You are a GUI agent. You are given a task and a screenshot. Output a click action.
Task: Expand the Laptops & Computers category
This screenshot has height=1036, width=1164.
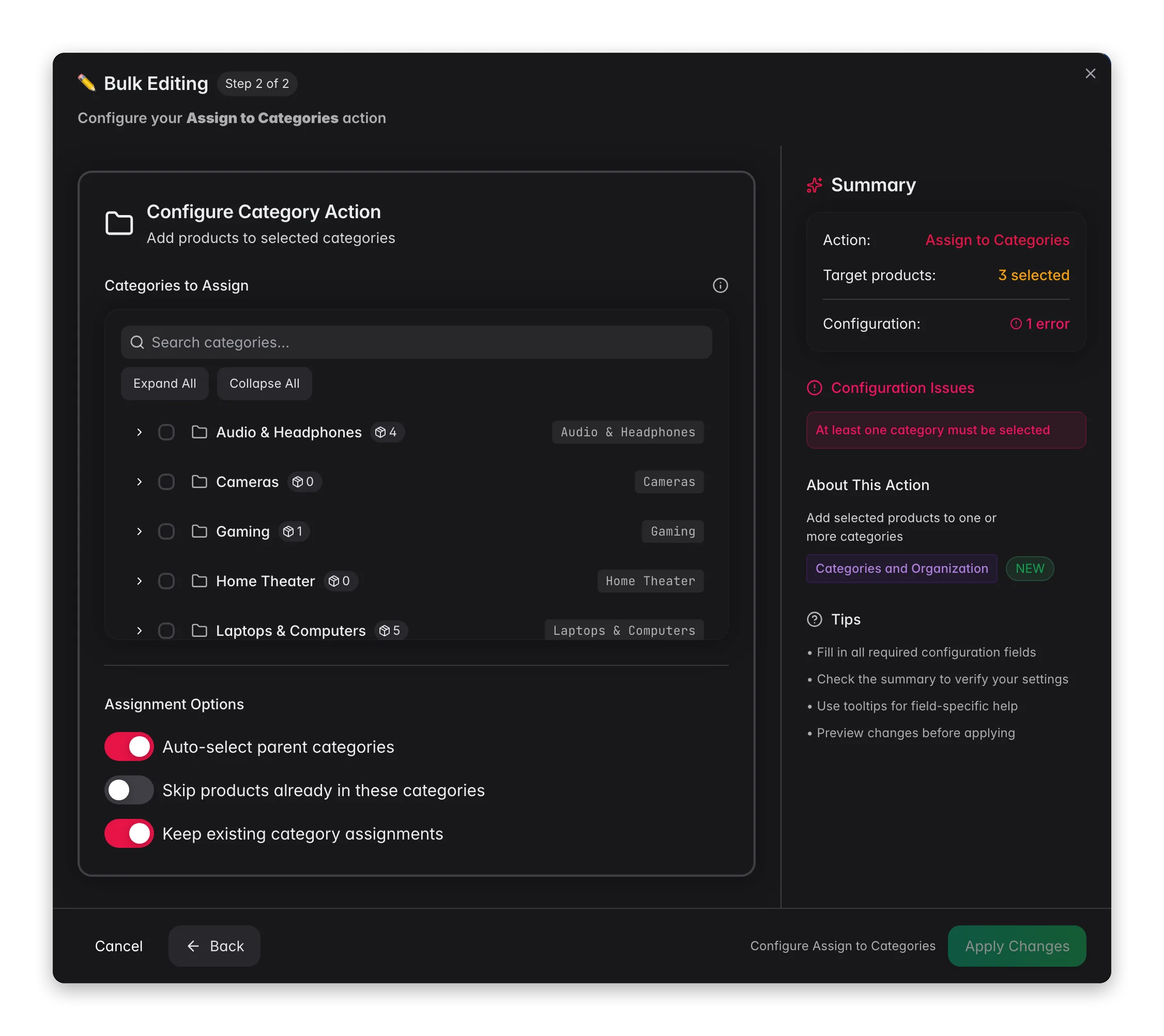coord(139,631)
